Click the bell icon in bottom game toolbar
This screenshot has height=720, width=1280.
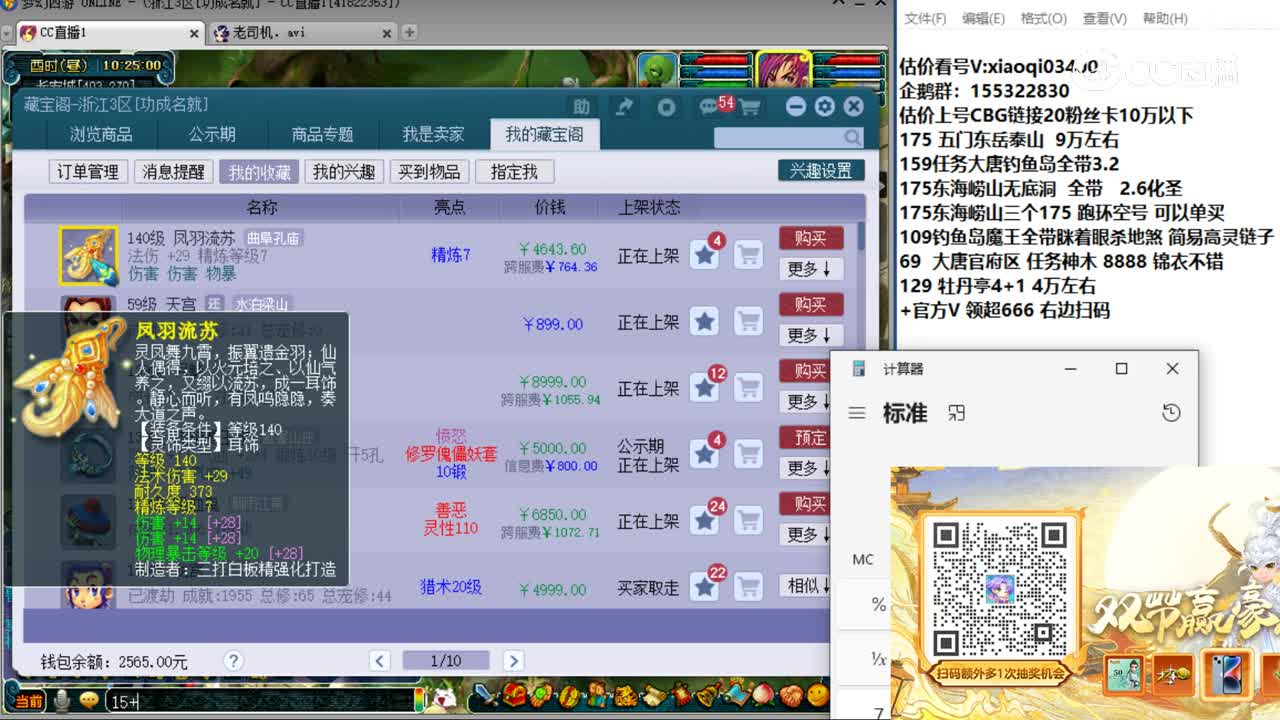pyautogui.click(x=707, y=694)
